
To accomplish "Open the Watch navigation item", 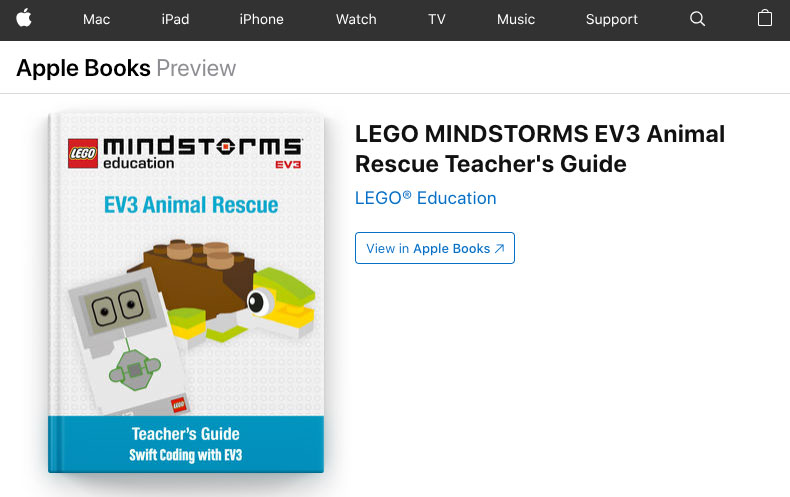I will click(x=356, y=19).
